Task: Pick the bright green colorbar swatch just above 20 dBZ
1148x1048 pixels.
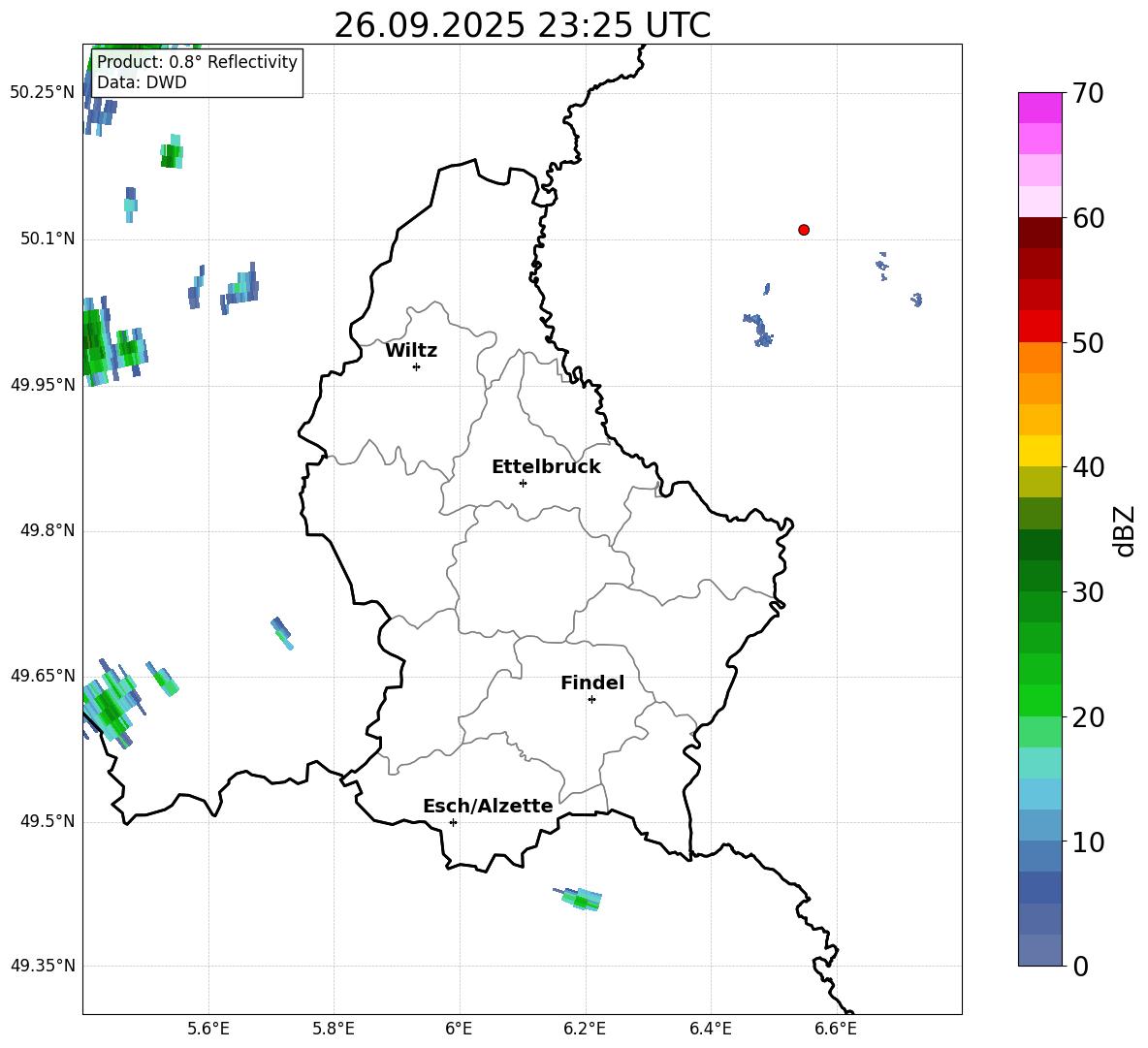Action: pyautogui.click(x=1039, y=700)
